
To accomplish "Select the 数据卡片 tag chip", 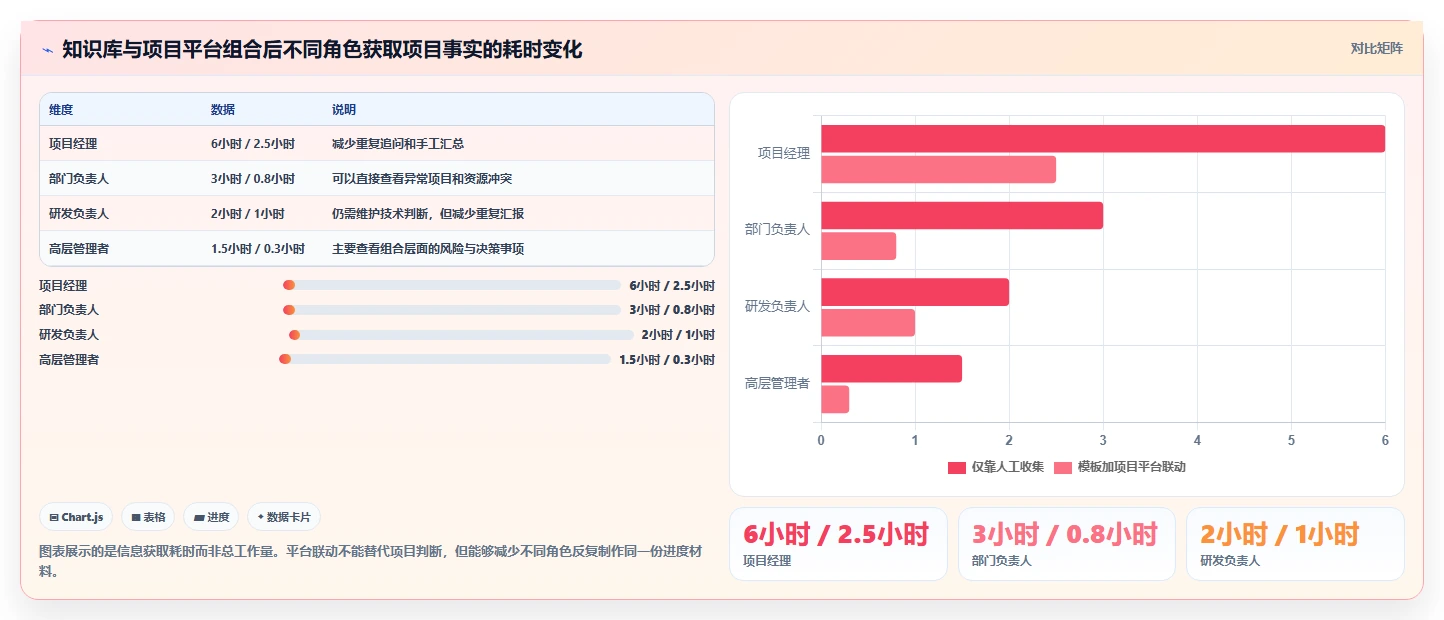I will pyautogui.click(x=284, y=517).
